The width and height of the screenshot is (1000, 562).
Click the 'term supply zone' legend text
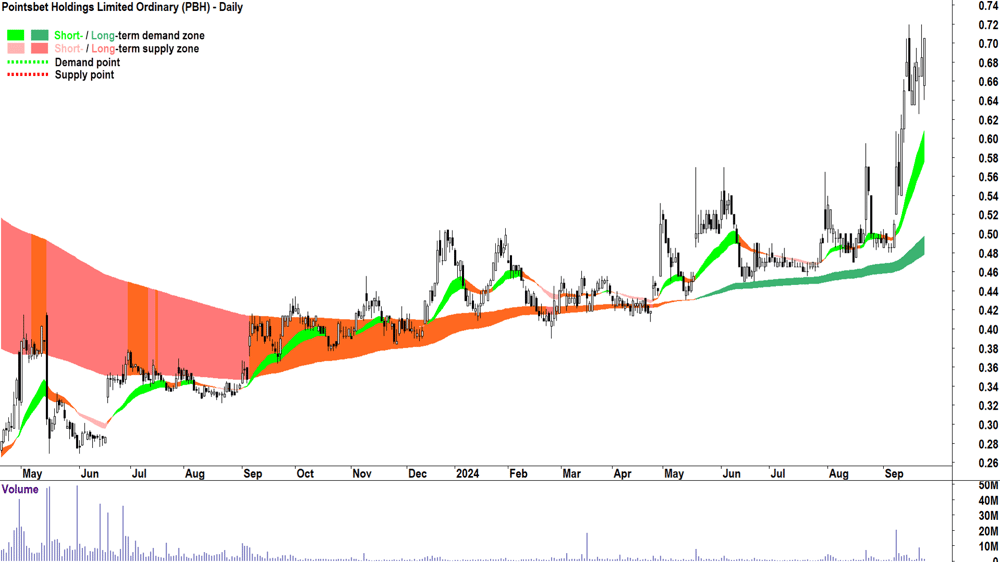pyautogui.click(x=158, y=49)
